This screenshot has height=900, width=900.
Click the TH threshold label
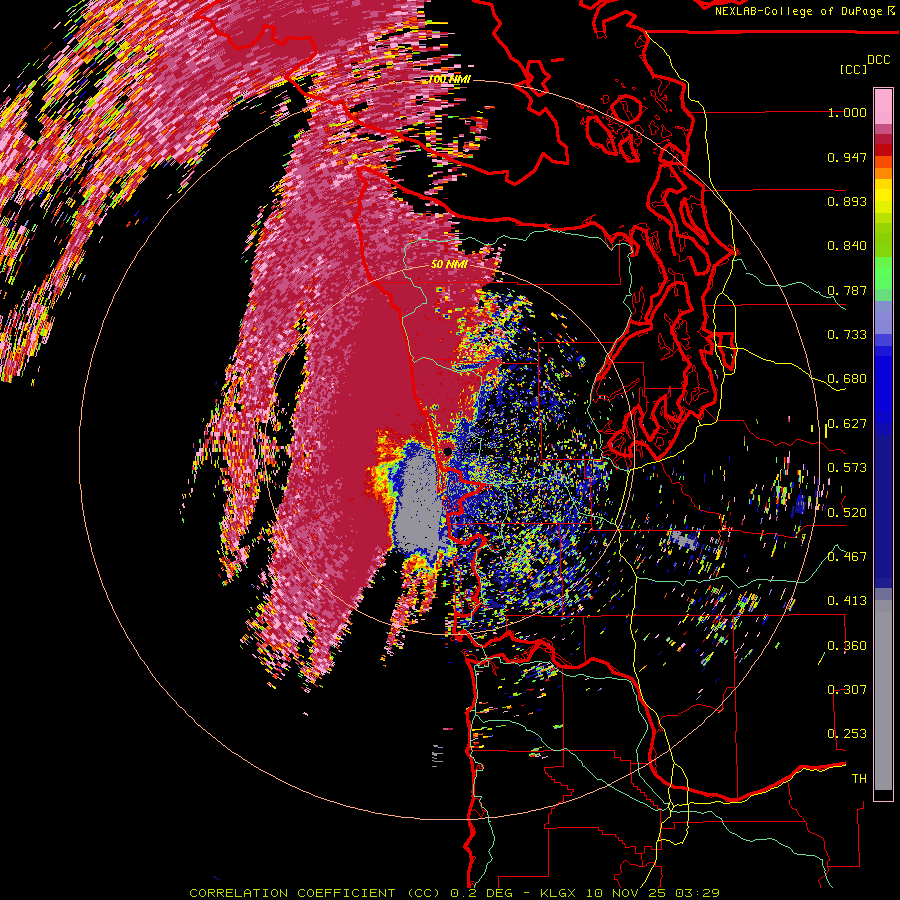(x=859, y=779)
